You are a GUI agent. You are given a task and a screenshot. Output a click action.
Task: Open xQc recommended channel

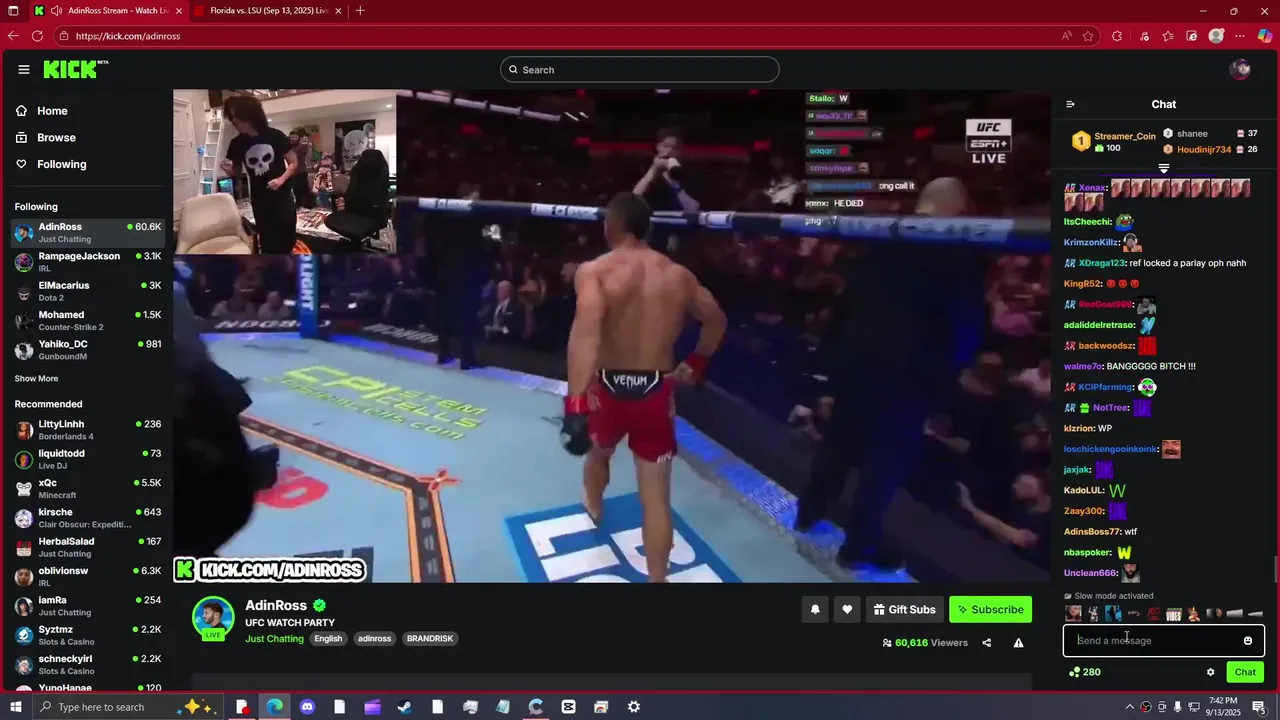pos(88,489)
